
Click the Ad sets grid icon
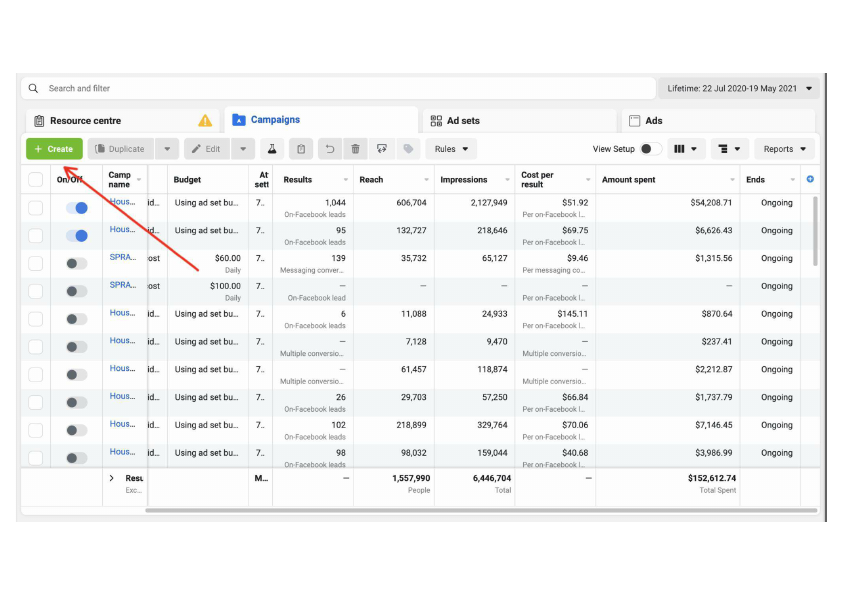point(436,121)
